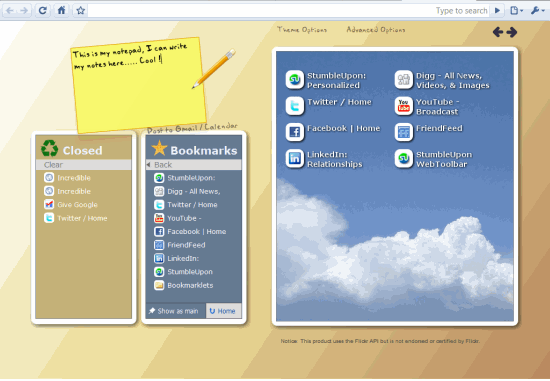Open the YouTube Broadcast speed dial icon
This screenshot has height=381, width=550.
point(404,106)
